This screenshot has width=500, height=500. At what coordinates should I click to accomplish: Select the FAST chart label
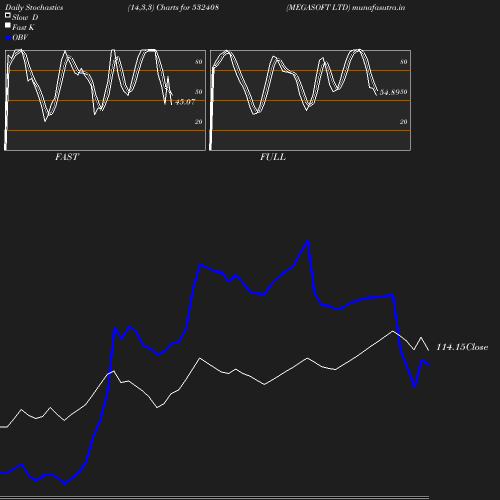click(x=67, y=157)
